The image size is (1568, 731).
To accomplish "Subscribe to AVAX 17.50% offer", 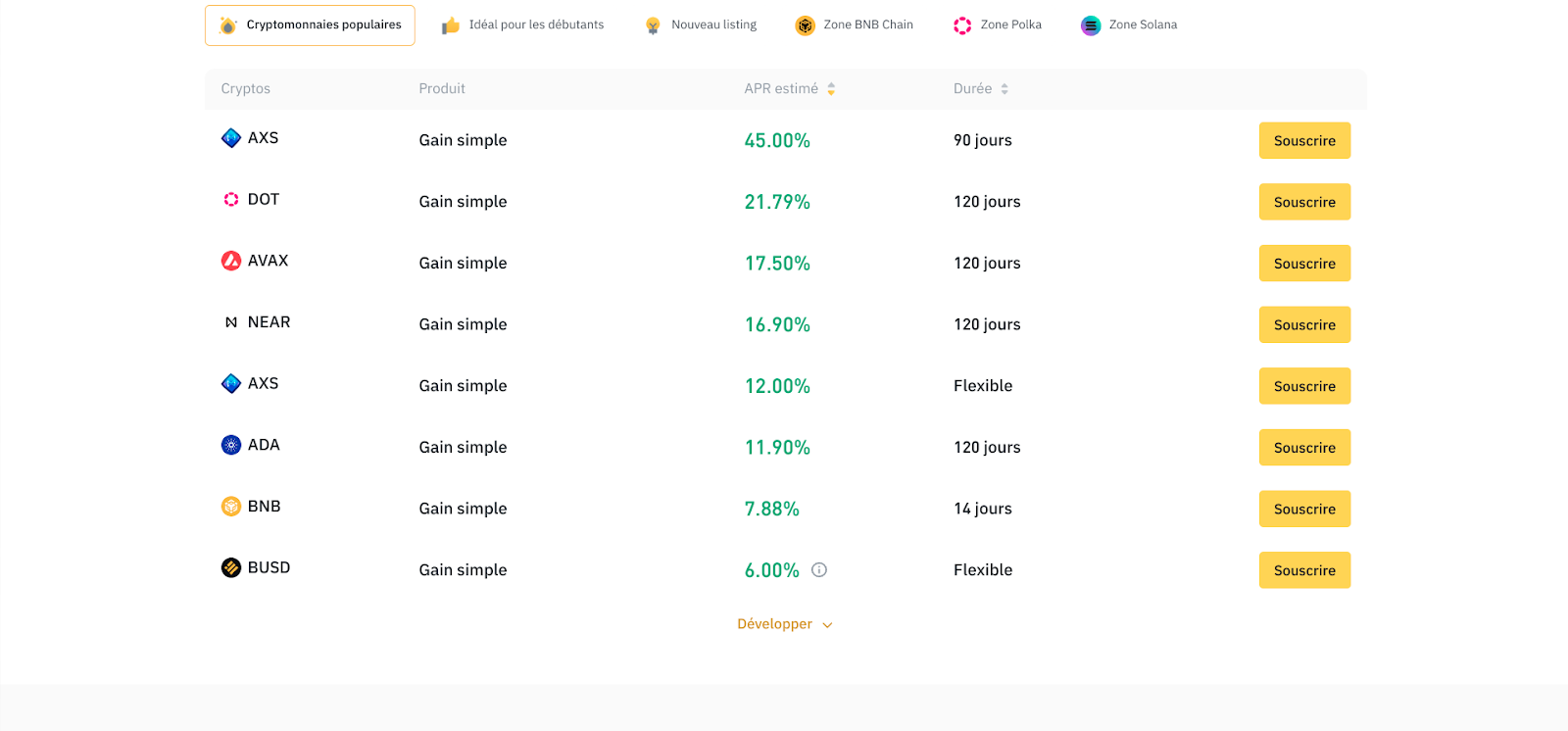I will [x=1304, y=264].
